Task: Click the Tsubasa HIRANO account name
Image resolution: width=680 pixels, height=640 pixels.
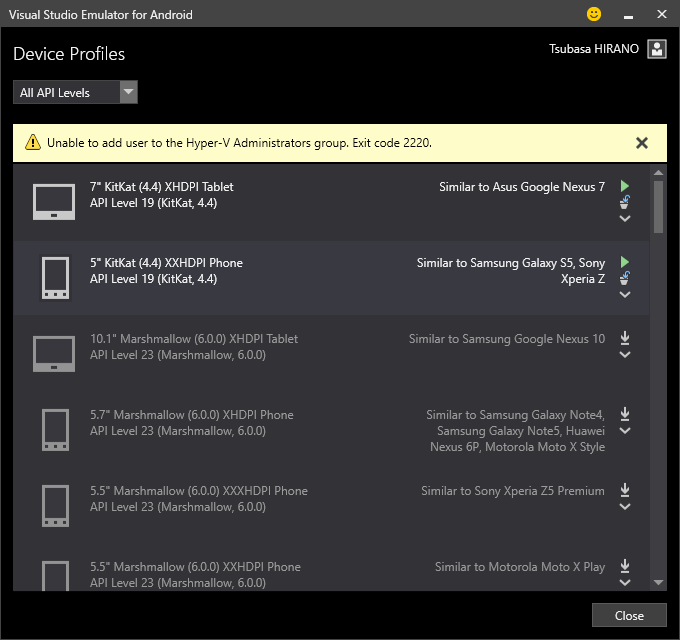Action: click(x=594, y=48)
